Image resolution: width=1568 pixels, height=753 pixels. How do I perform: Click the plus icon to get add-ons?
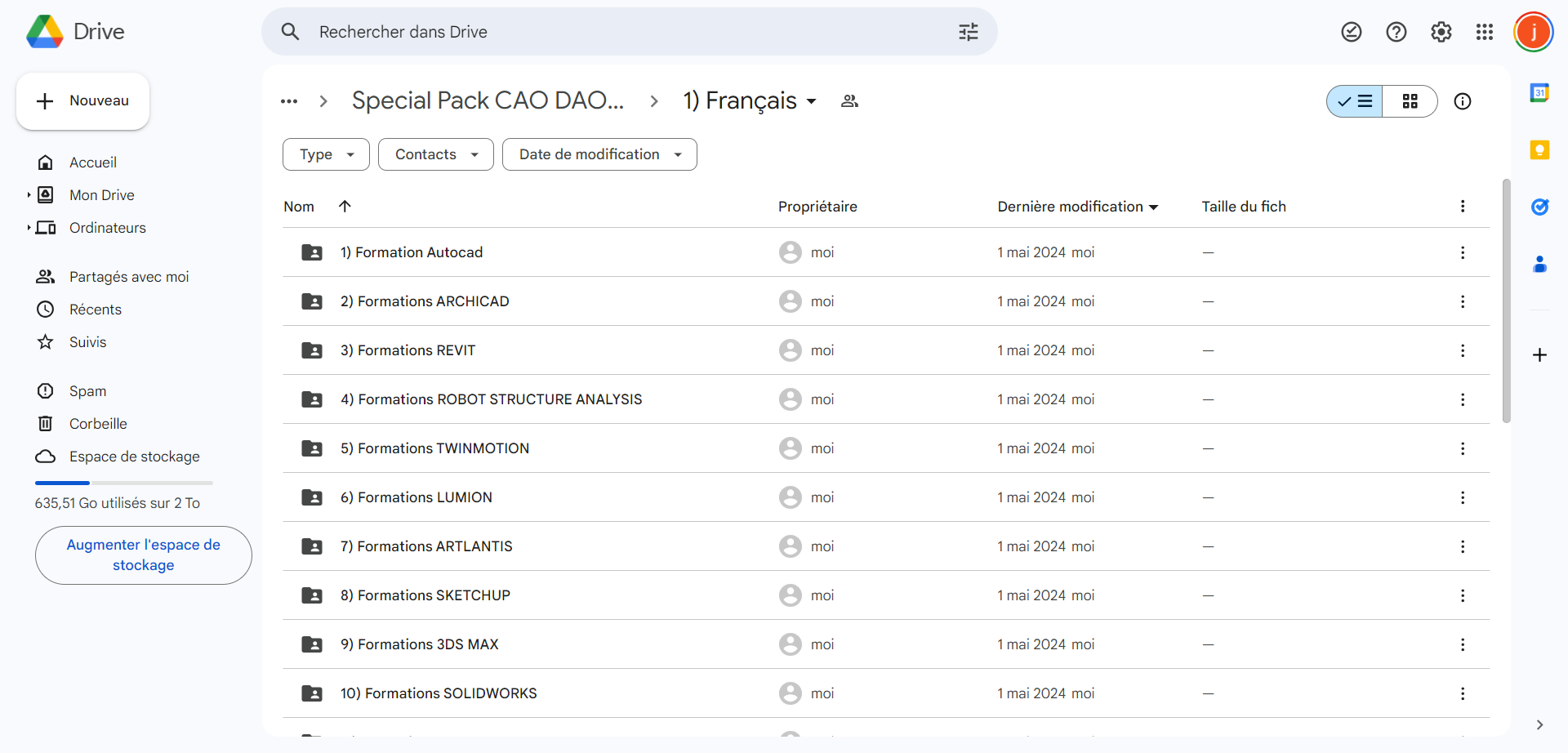(1539, 354)
